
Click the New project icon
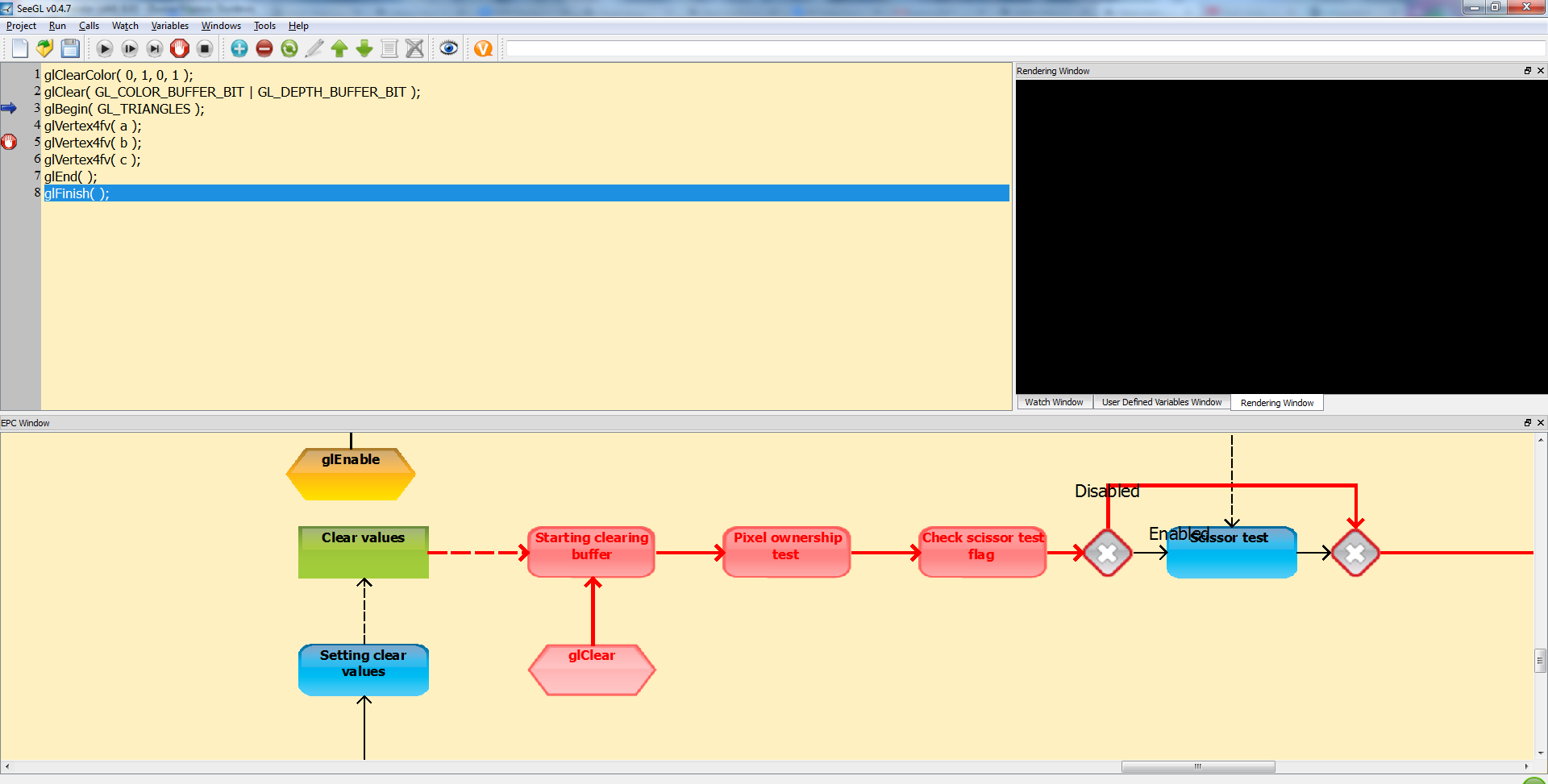point(20,48)
